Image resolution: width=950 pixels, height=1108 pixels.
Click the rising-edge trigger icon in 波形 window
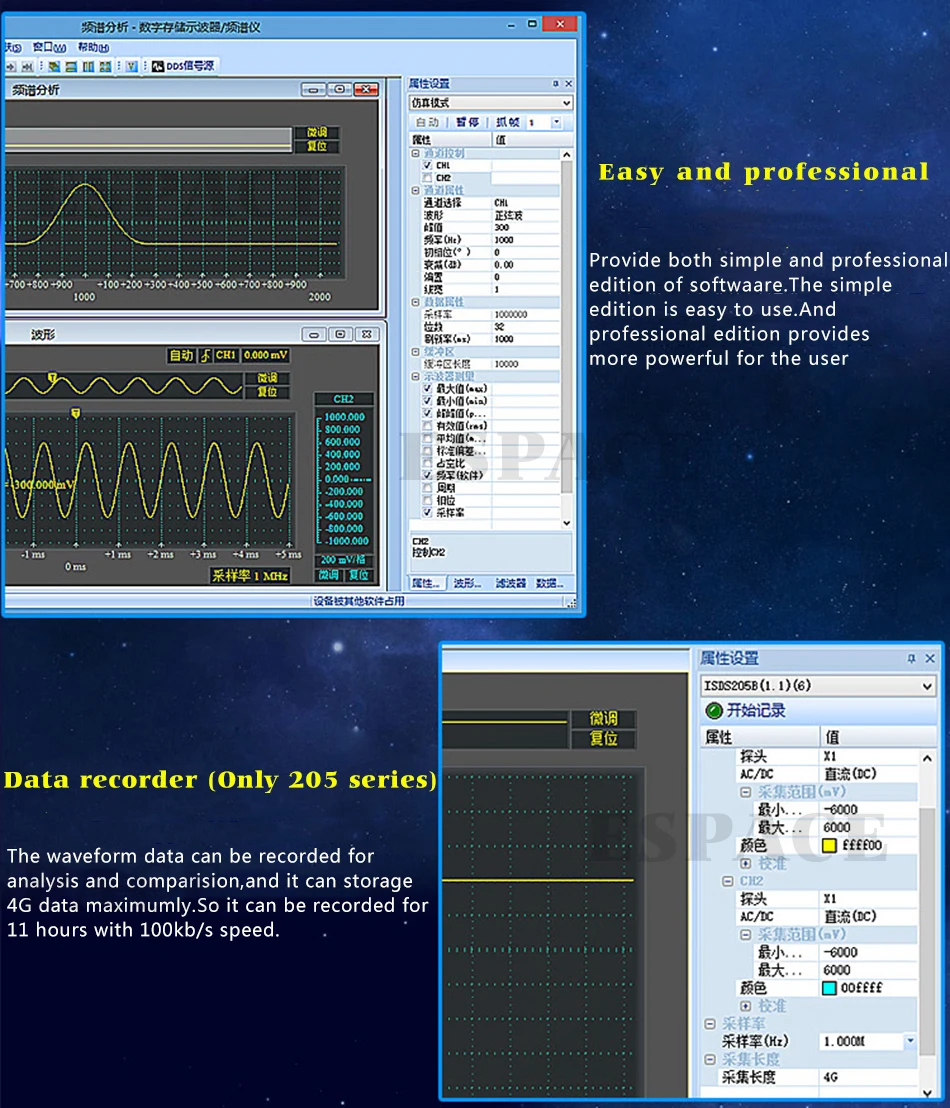tap(205, 355)
